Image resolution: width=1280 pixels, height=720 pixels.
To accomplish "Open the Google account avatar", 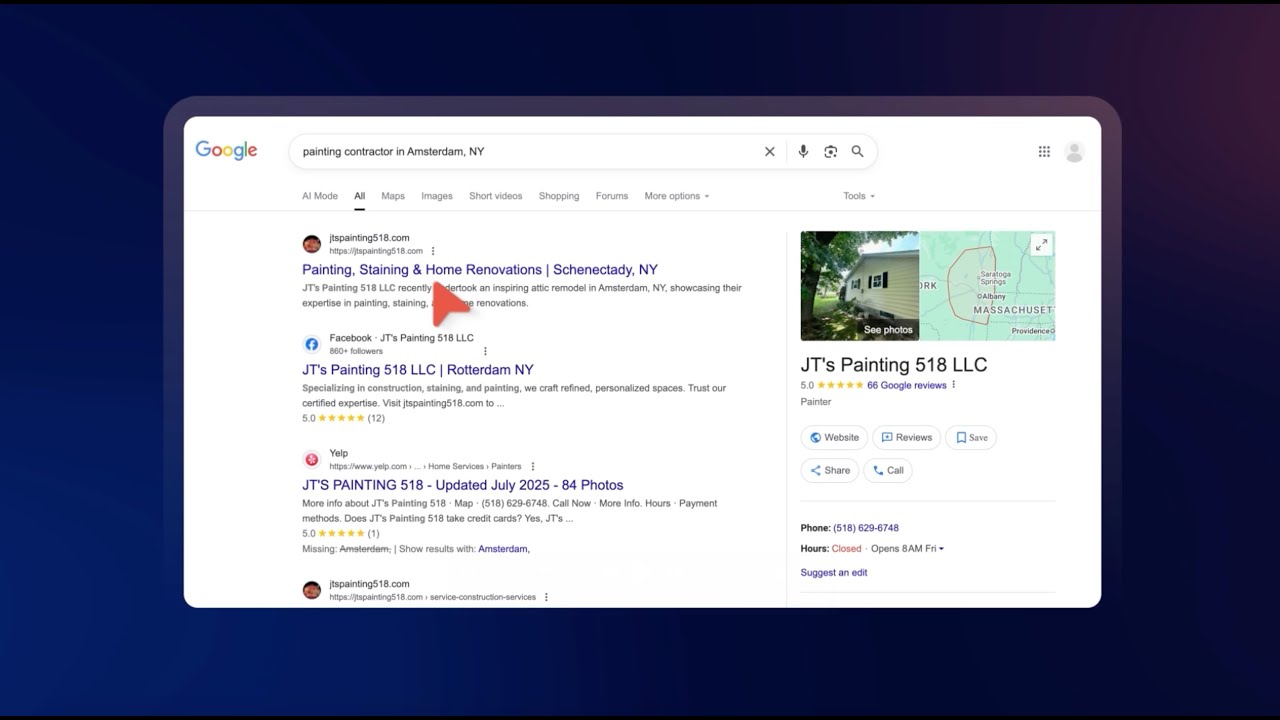I will point(1075,152).
